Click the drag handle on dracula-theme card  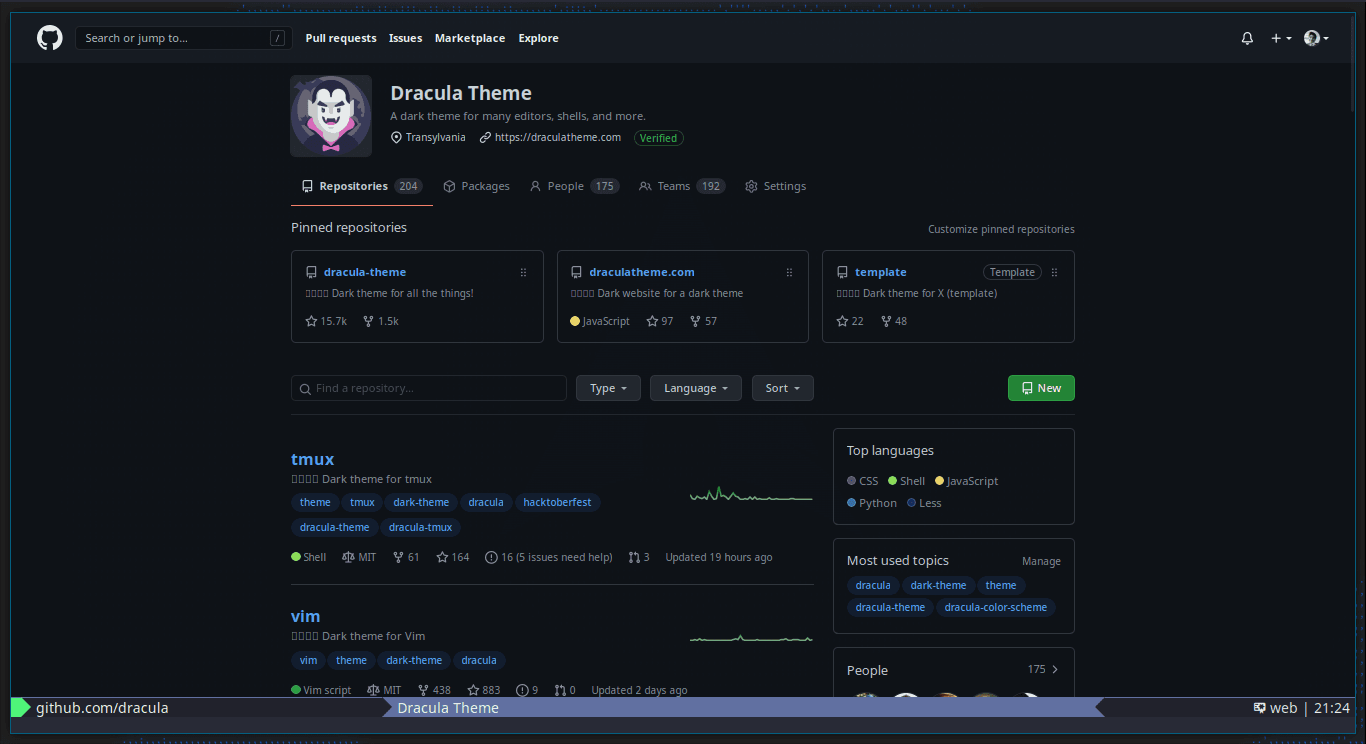tap(523, 272)
